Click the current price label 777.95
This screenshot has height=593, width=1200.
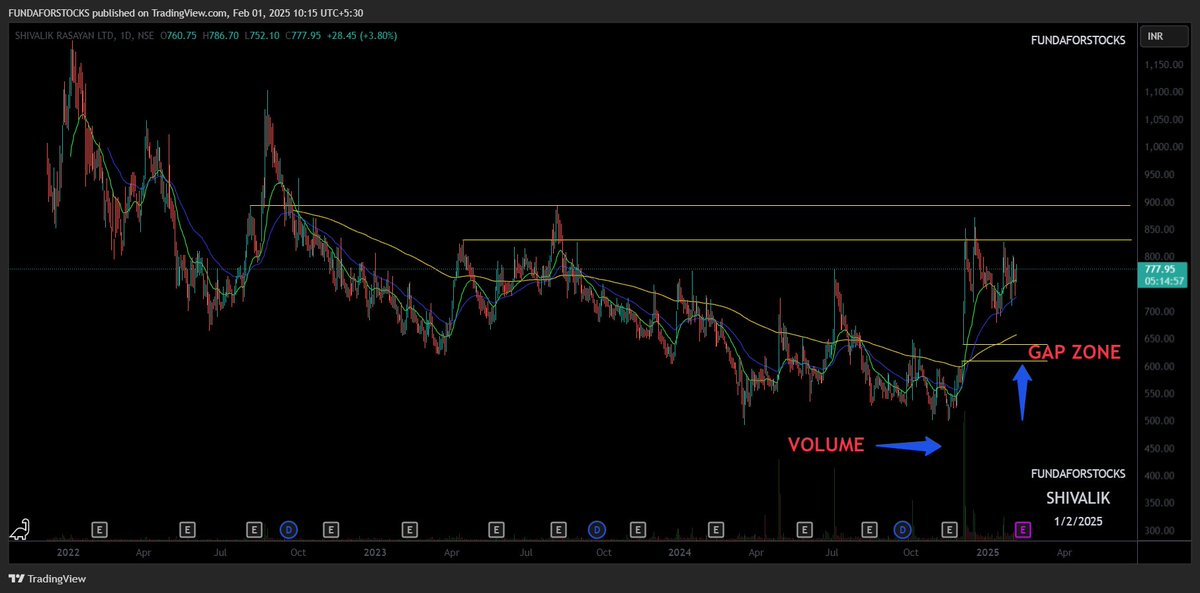tap(1160, 269)
